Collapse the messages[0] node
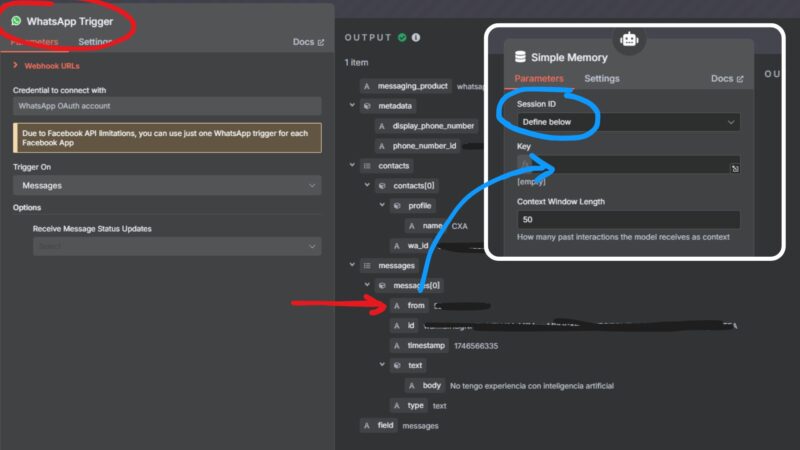Image resolution: width=800 pixels, height=450 pixels. pos(367,285)
